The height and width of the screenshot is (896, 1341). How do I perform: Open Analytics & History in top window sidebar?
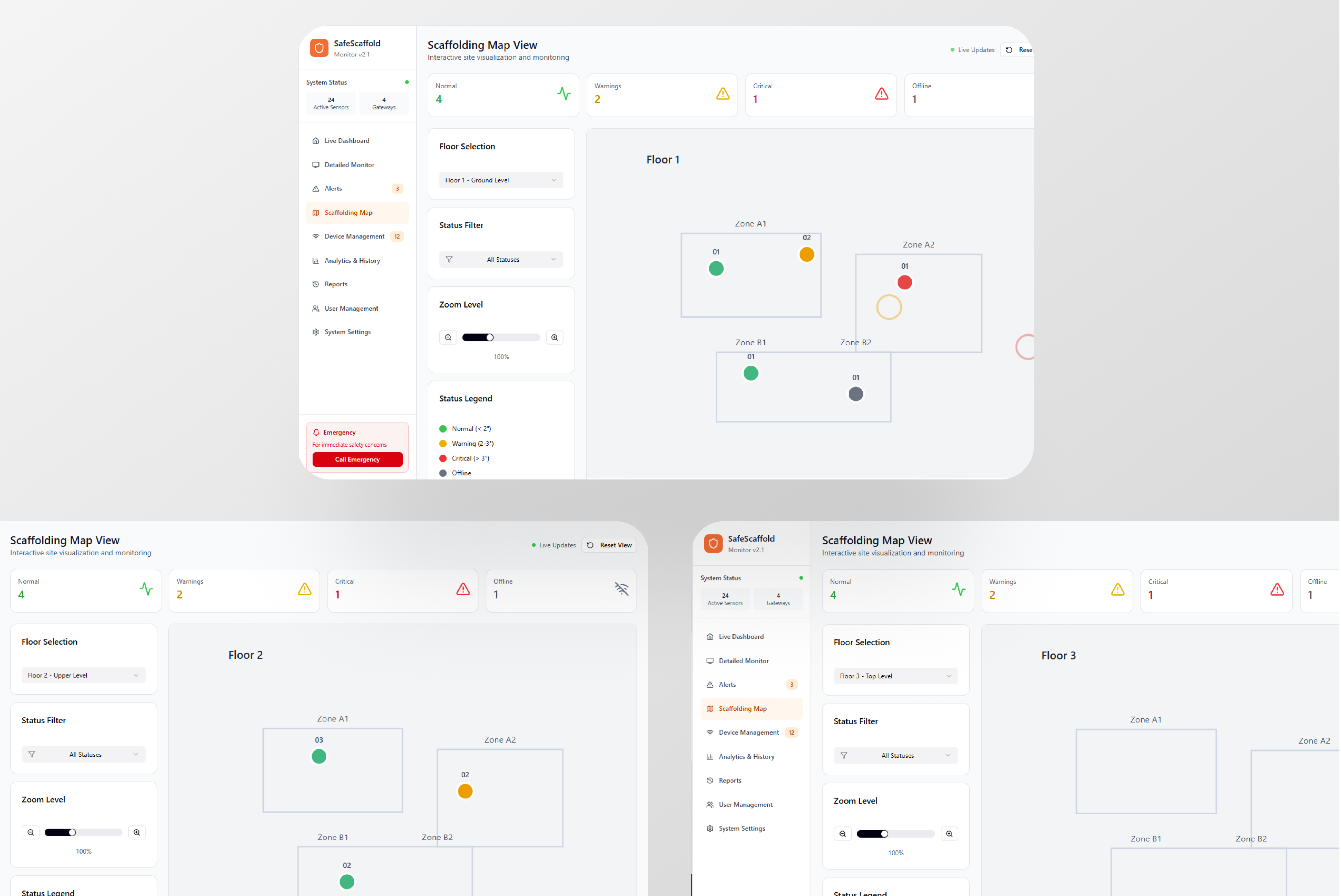tap(358, 261)
